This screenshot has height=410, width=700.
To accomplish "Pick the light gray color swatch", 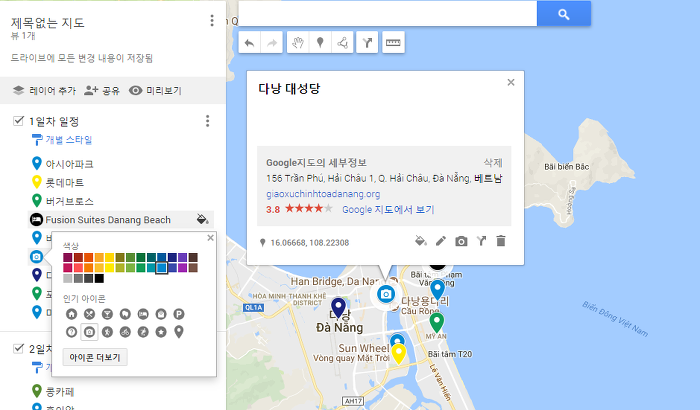I will 68,279.
